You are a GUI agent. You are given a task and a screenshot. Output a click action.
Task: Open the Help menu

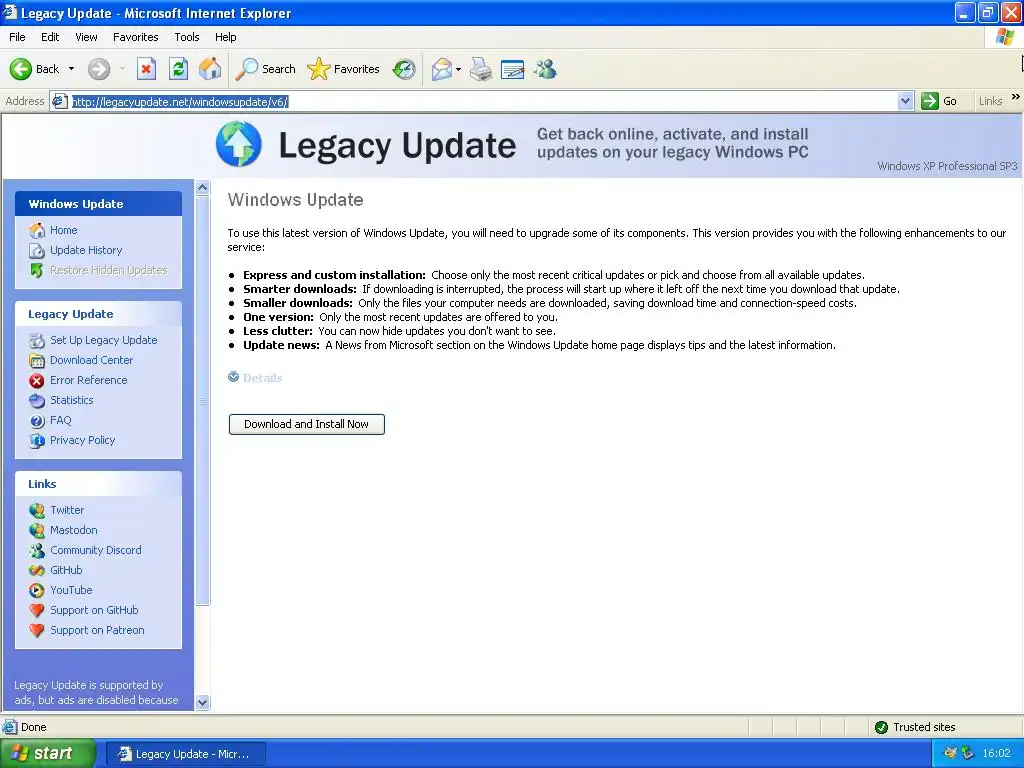(x=225, y=37)
